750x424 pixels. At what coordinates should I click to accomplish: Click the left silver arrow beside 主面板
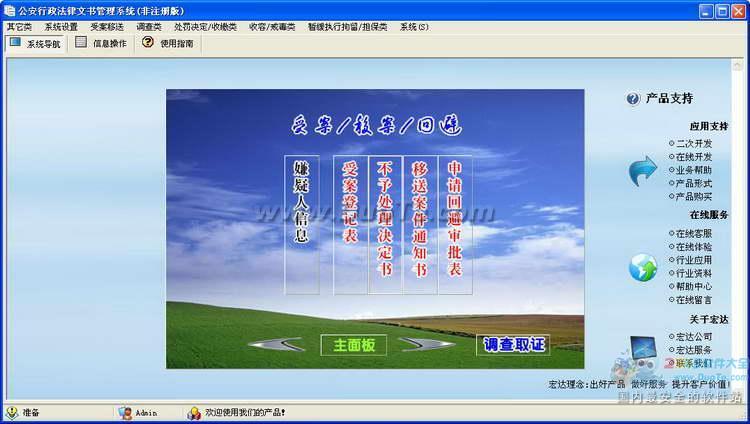[276, 345]
